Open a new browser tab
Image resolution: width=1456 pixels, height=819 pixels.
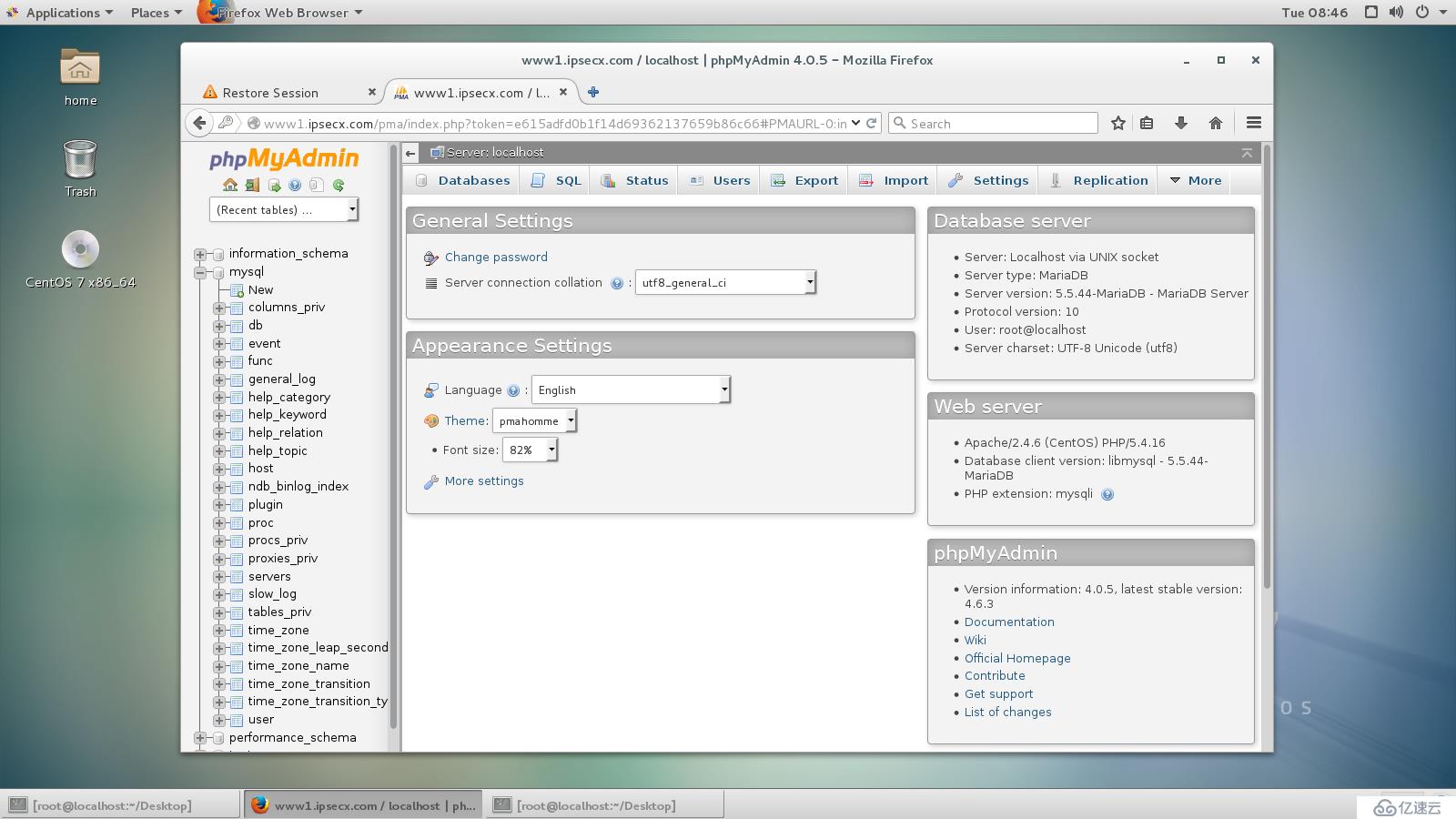tap(593, 92)
